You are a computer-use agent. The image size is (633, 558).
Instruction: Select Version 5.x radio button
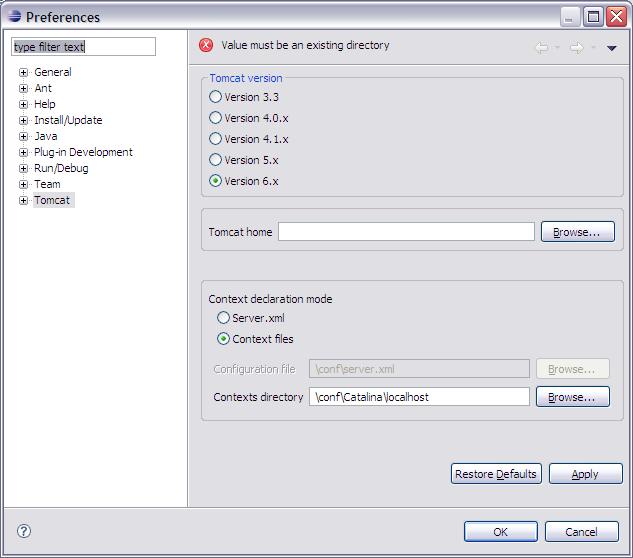(x=216, y=159)
